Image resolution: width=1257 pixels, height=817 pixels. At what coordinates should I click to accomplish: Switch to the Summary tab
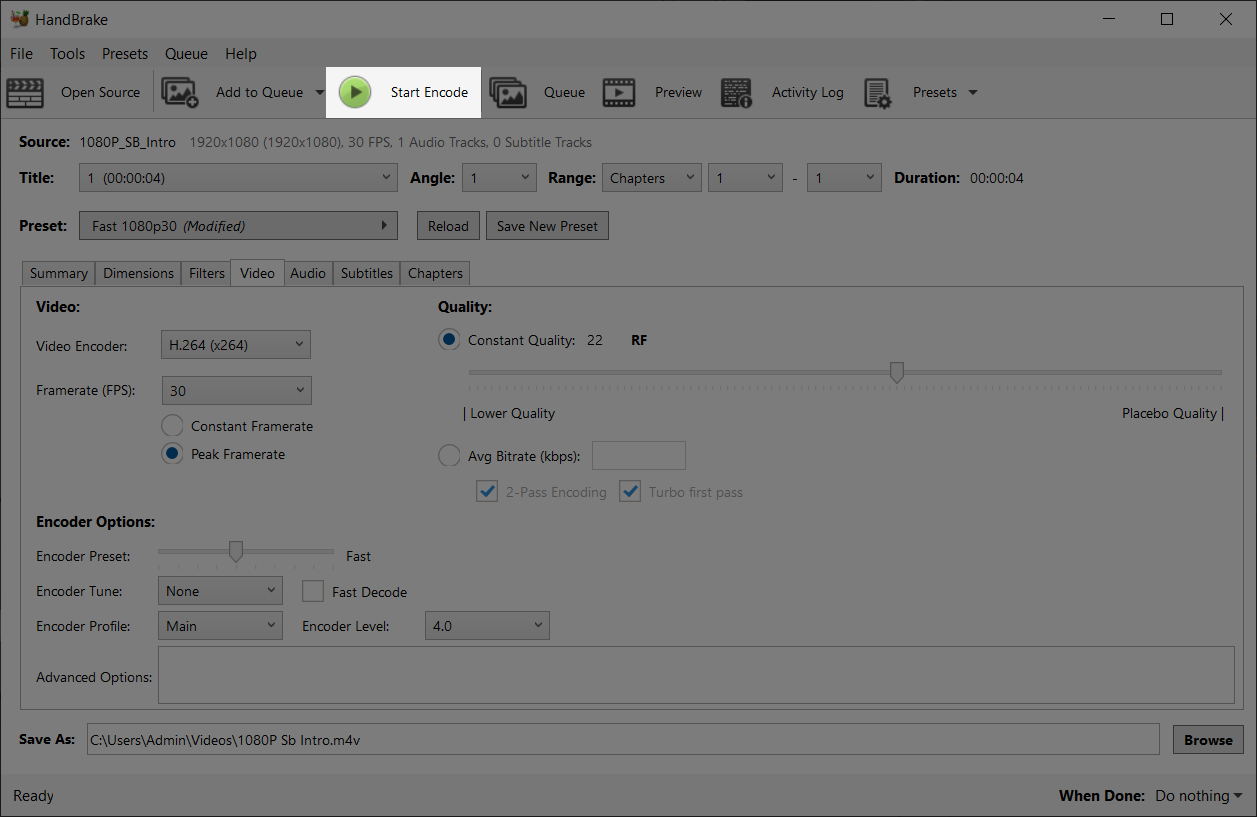(59, 273)
